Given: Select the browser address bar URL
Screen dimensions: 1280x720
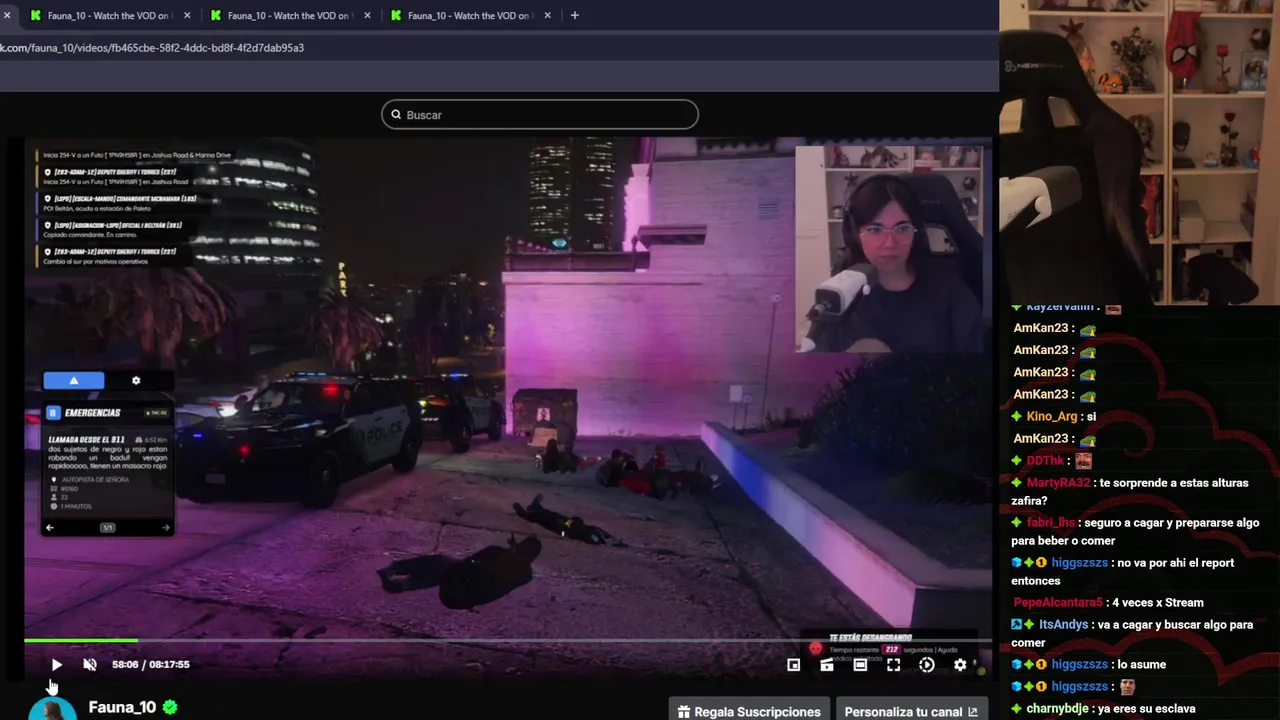Looking at the screenshot, I should tap(152, 48).
